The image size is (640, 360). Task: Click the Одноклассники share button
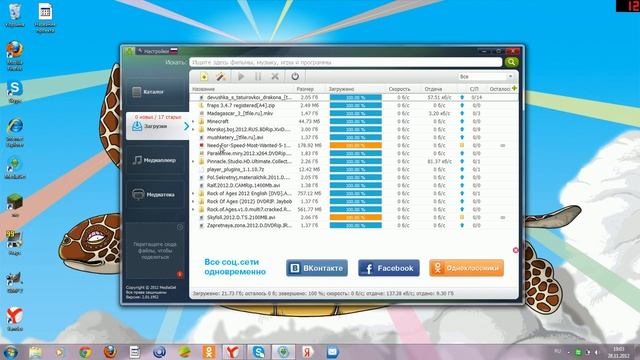(466, 268)
